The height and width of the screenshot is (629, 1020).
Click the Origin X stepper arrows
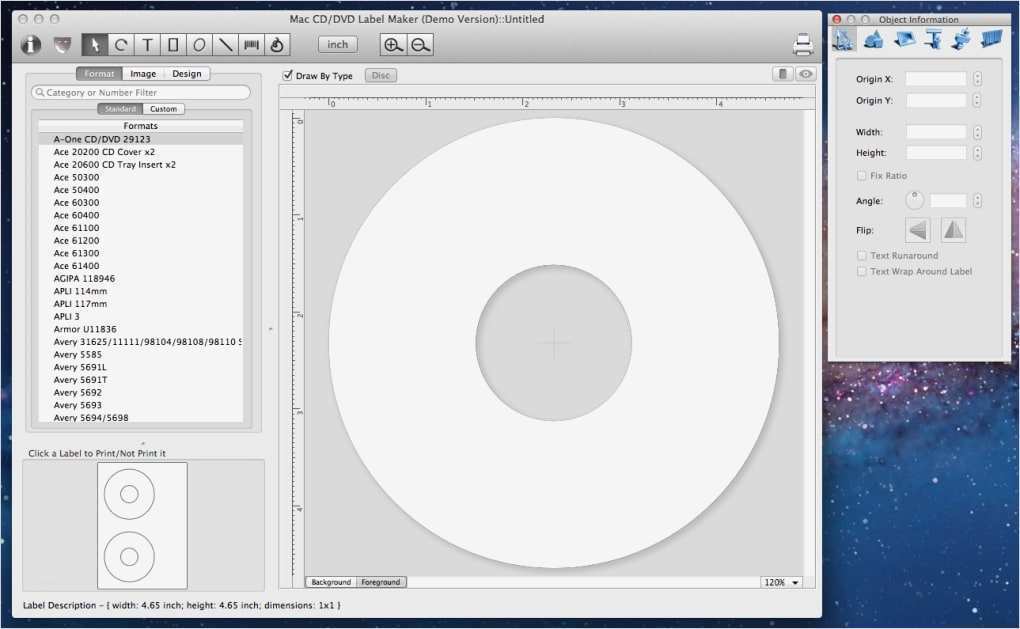click(978, 78)
